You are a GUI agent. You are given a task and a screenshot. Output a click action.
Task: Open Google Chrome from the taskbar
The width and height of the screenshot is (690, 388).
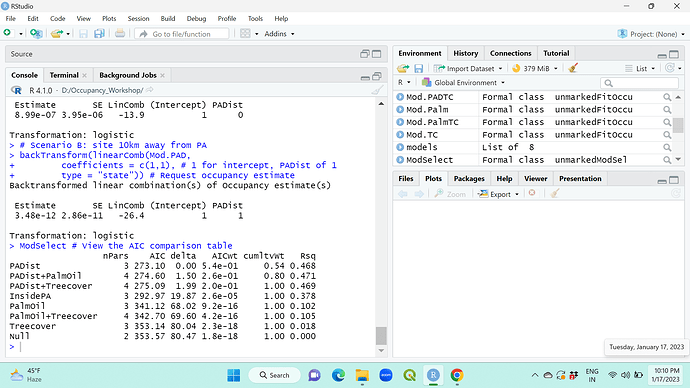(x=457, y=375)
